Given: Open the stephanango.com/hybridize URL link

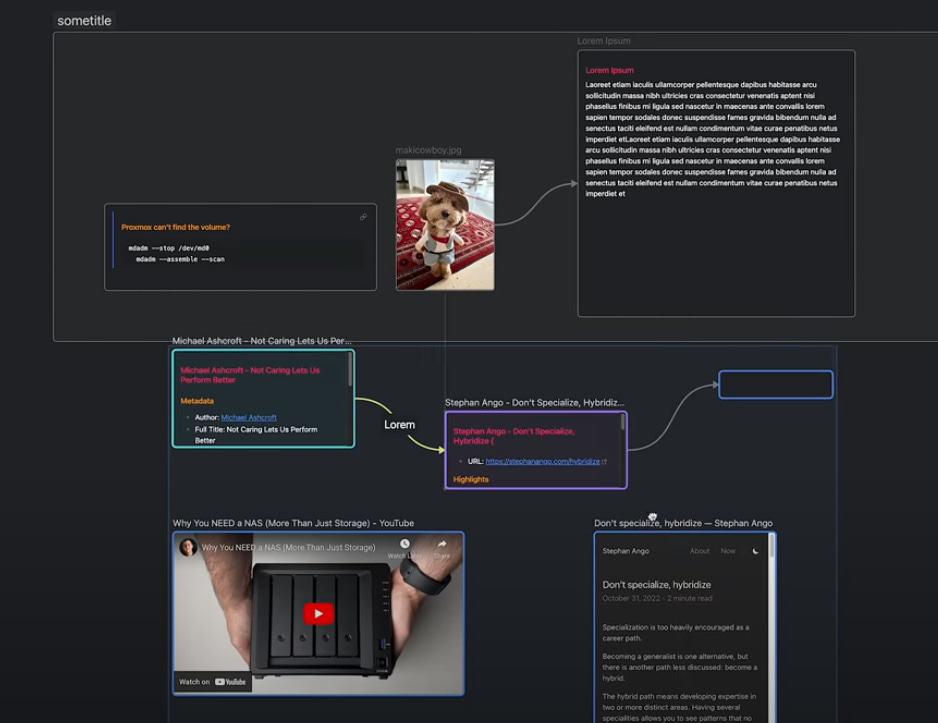Looking at the screenshot, I should point(543,462).
